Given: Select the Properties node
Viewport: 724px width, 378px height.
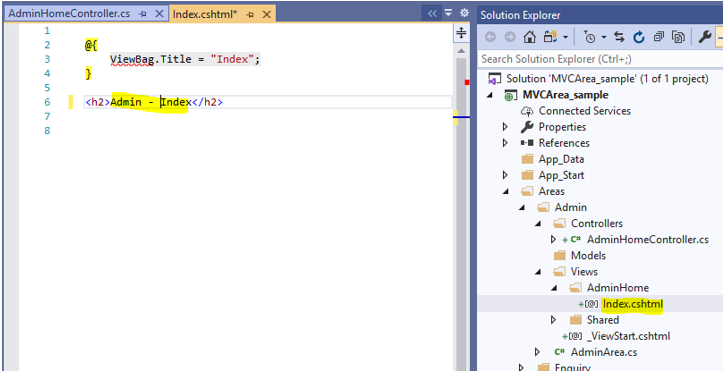Looking at the screenshot, I should coord(562,127).
